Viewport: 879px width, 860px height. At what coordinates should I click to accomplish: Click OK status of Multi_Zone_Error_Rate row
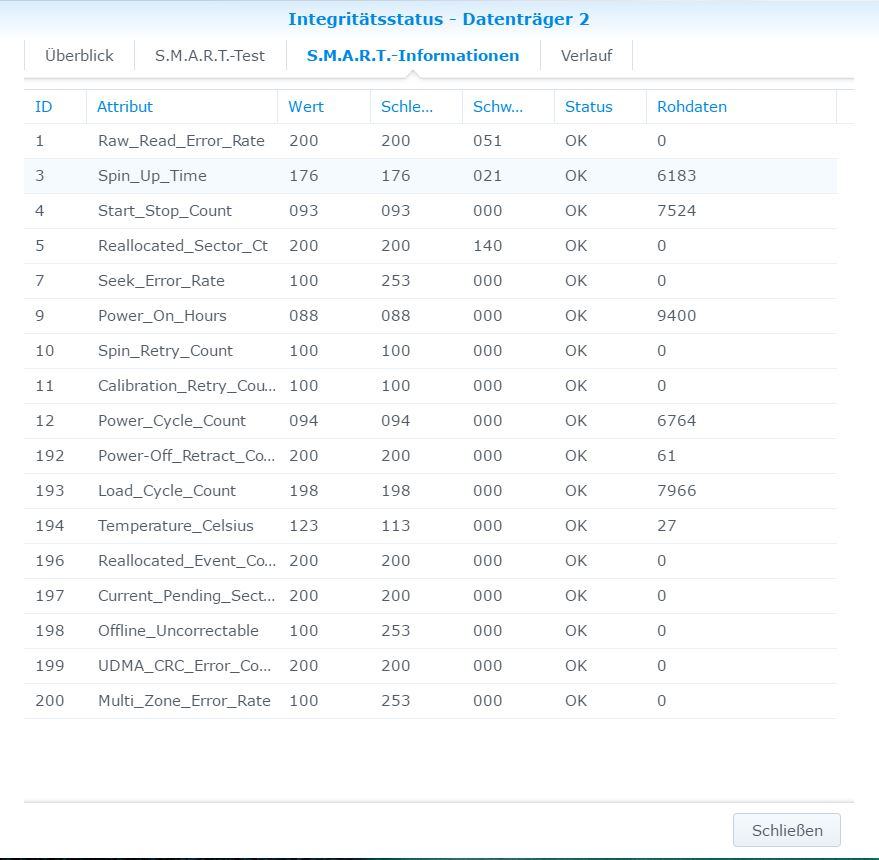pyautogui.click(x=576, y=701)
